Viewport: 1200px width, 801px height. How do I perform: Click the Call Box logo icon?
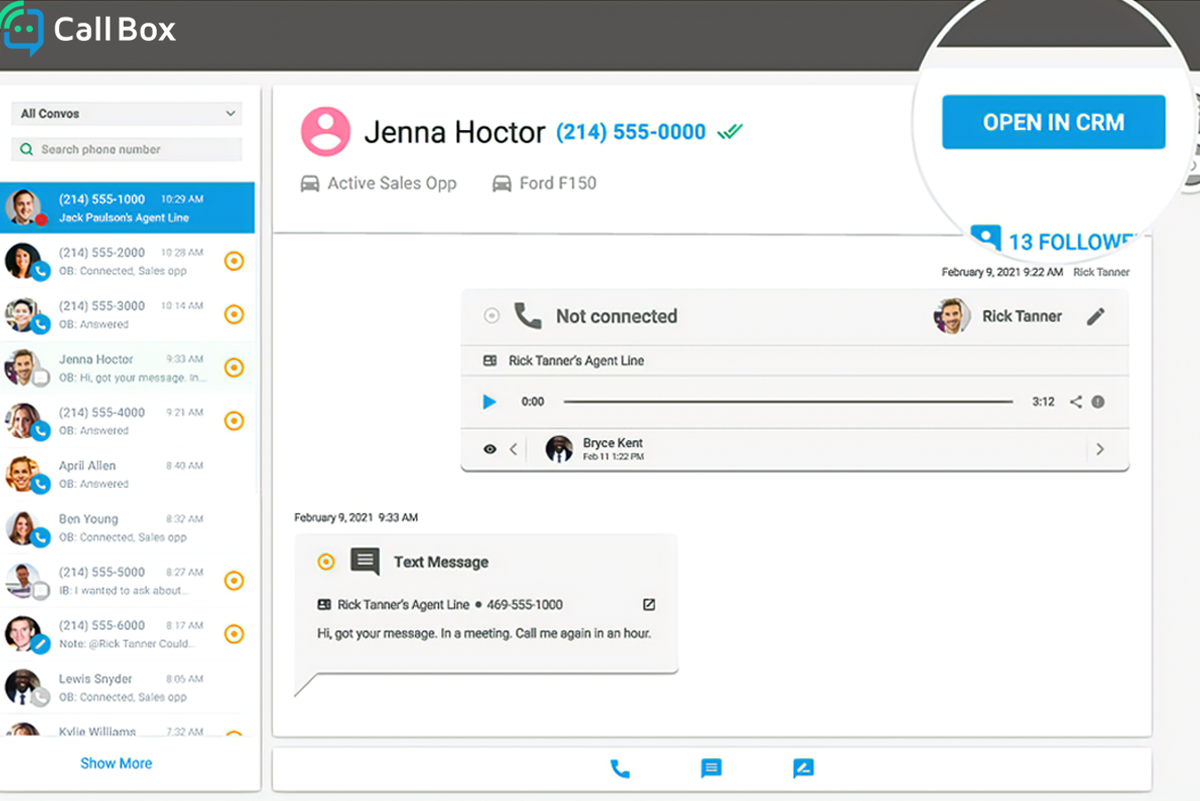click(22, 29)
